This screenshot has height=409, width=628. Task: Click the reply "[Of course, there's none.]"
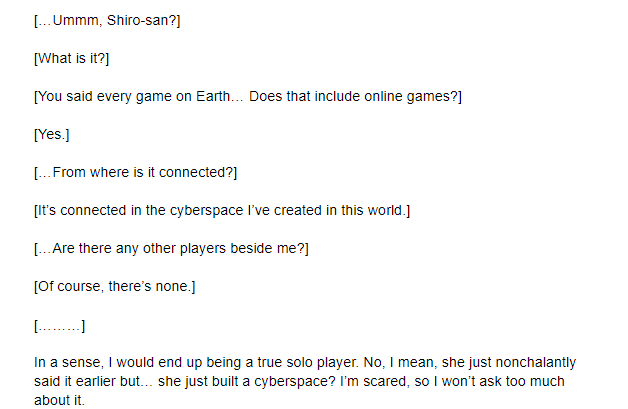tap(115, 287)
